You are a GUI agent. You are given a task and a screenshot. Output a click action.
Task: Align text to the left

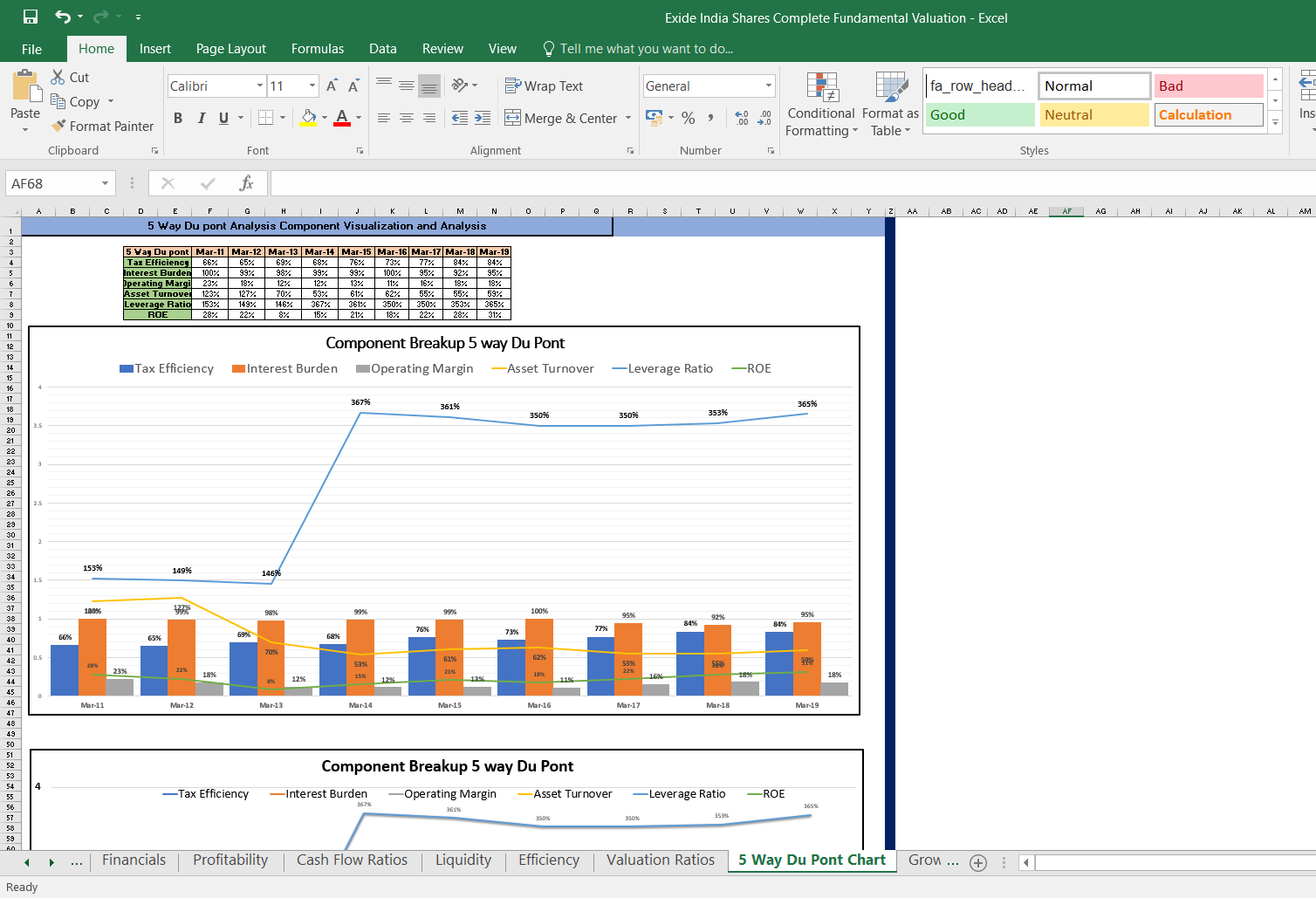384,117
